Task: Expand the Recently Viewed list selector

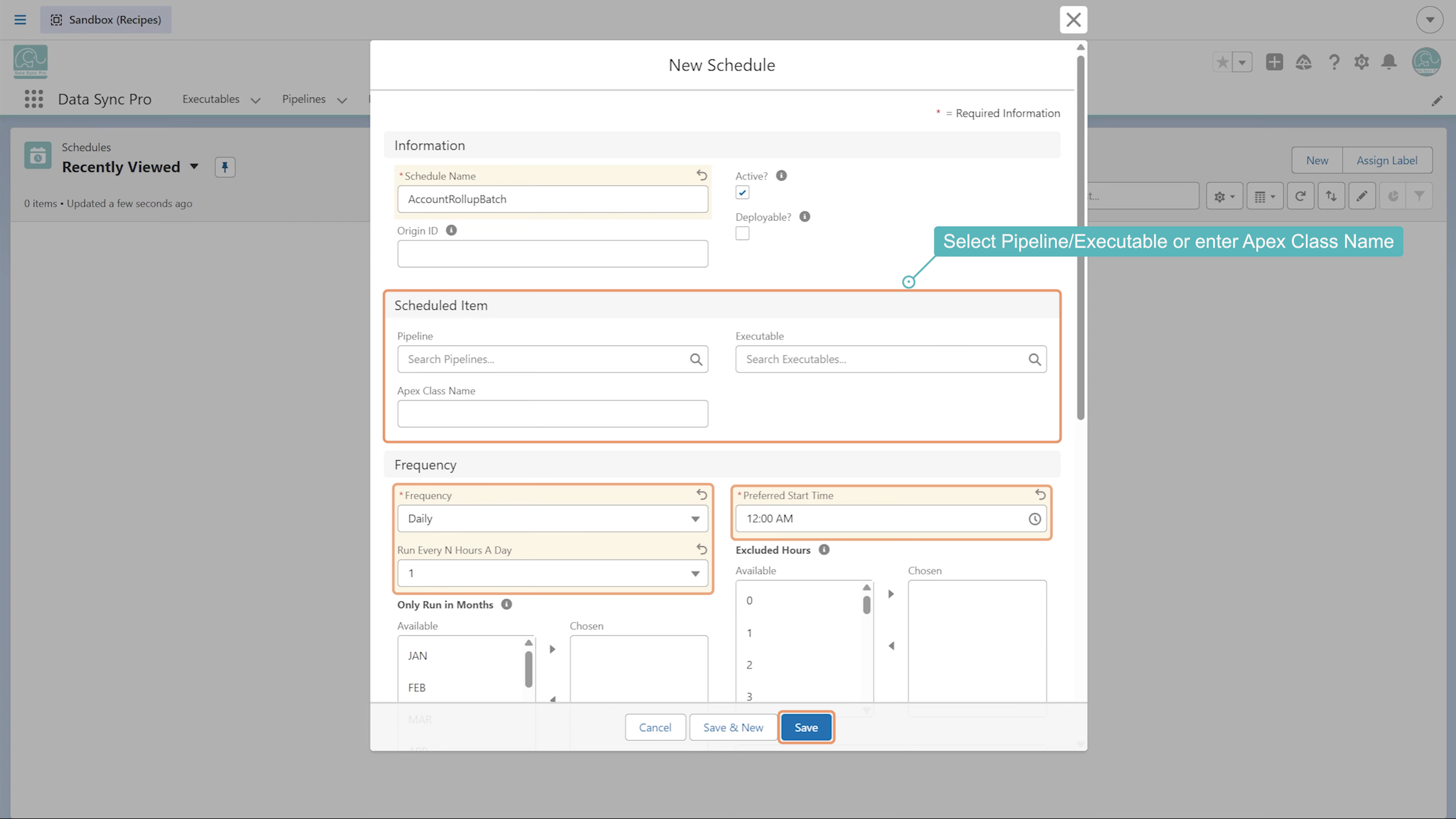Action: pyautogui.click(x=194, y=167)
